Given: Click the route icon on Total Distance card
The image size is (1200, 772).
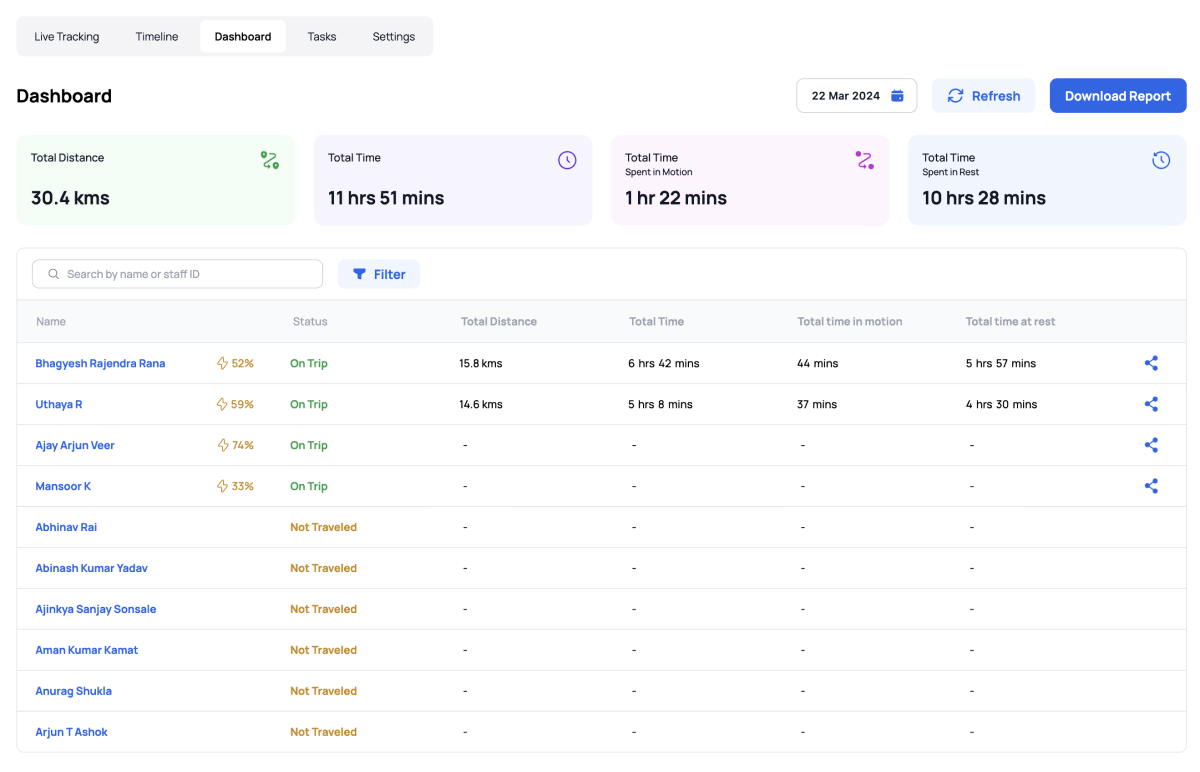Looking at the screenshot, I should [x=270, y=160].
